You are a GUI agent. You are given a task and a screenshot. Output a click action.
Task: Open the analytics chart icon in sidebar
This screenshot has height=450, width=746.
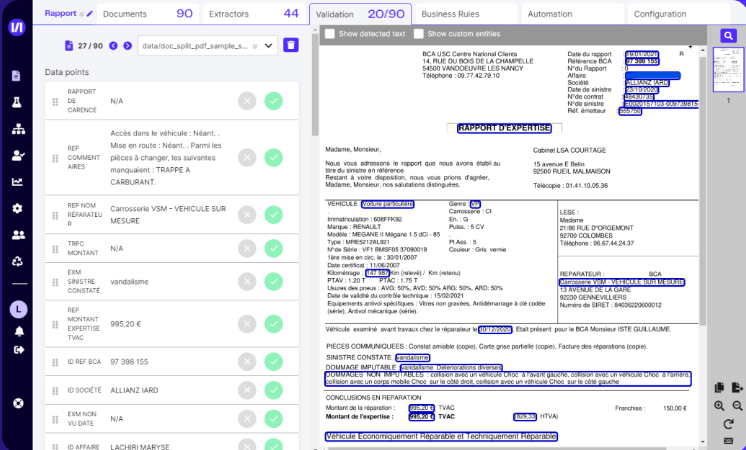pyautogui.click(x=17, y=182)
